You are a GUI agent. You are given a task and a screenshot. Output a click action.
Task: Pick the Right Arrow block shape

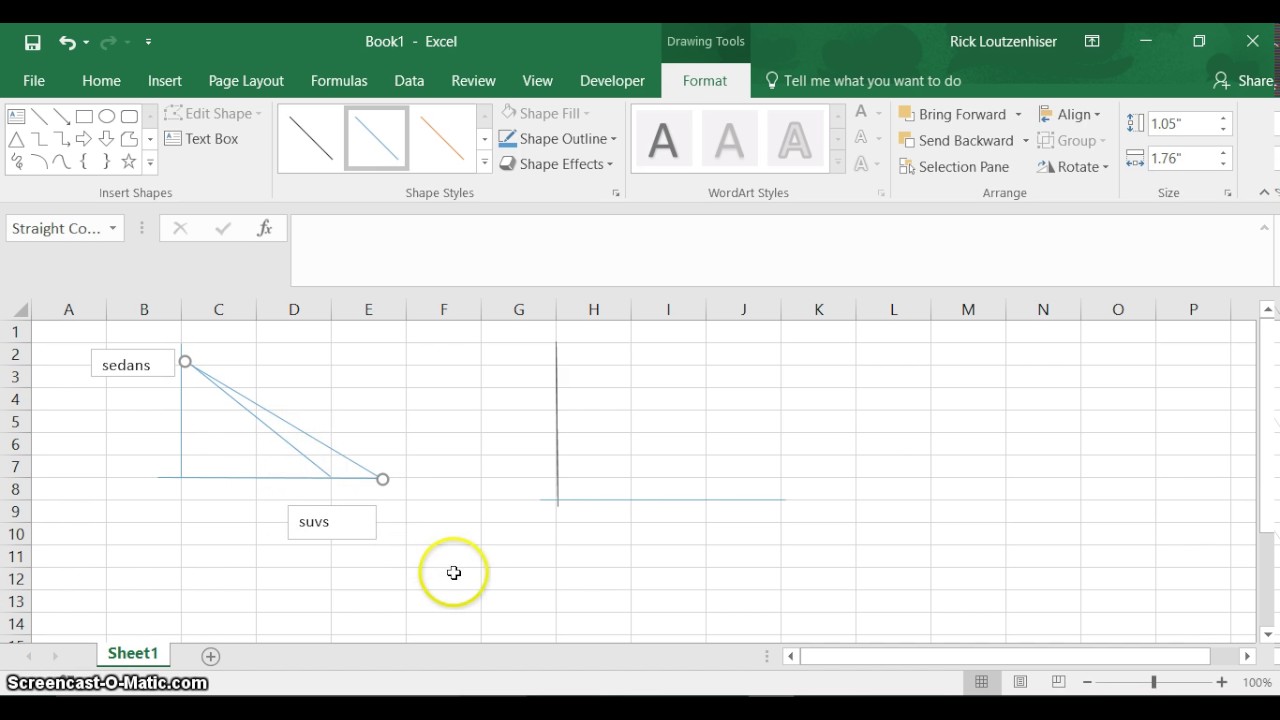click(x=84, y=139)
